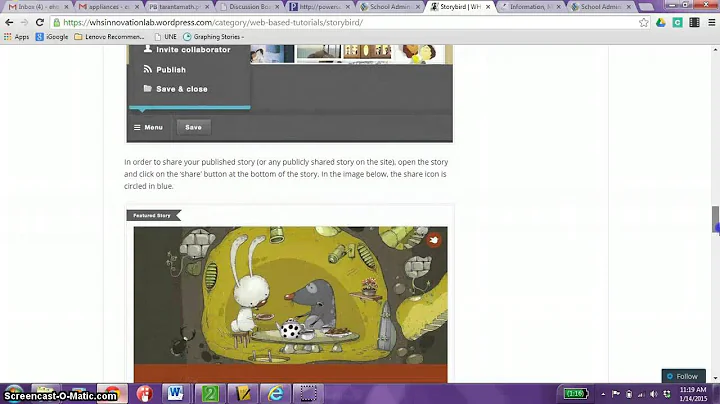The width and height of the screenshot is (720, 404).
Task: Open the dashed-rectangle screen recorder taskbar icon
Action: coord(308,393)
